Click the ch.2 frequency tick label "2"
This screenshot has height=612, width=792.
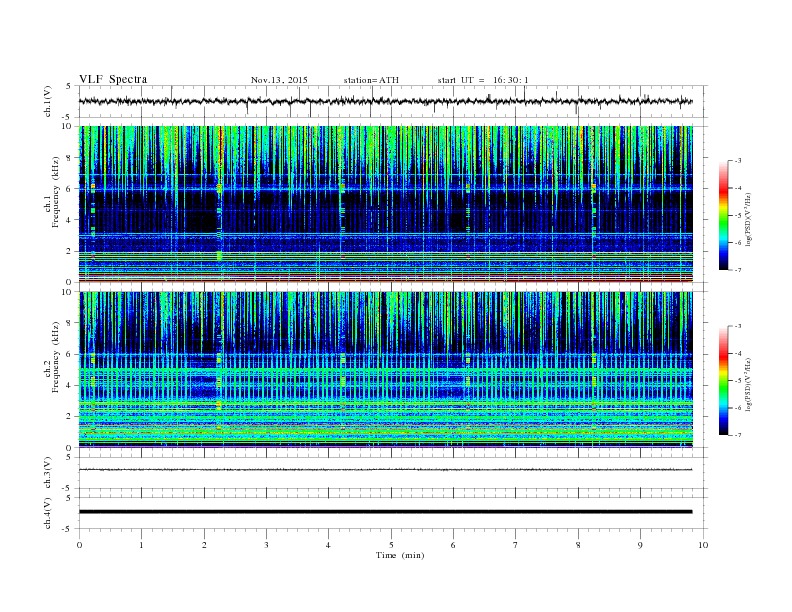(x=70, y=417)
